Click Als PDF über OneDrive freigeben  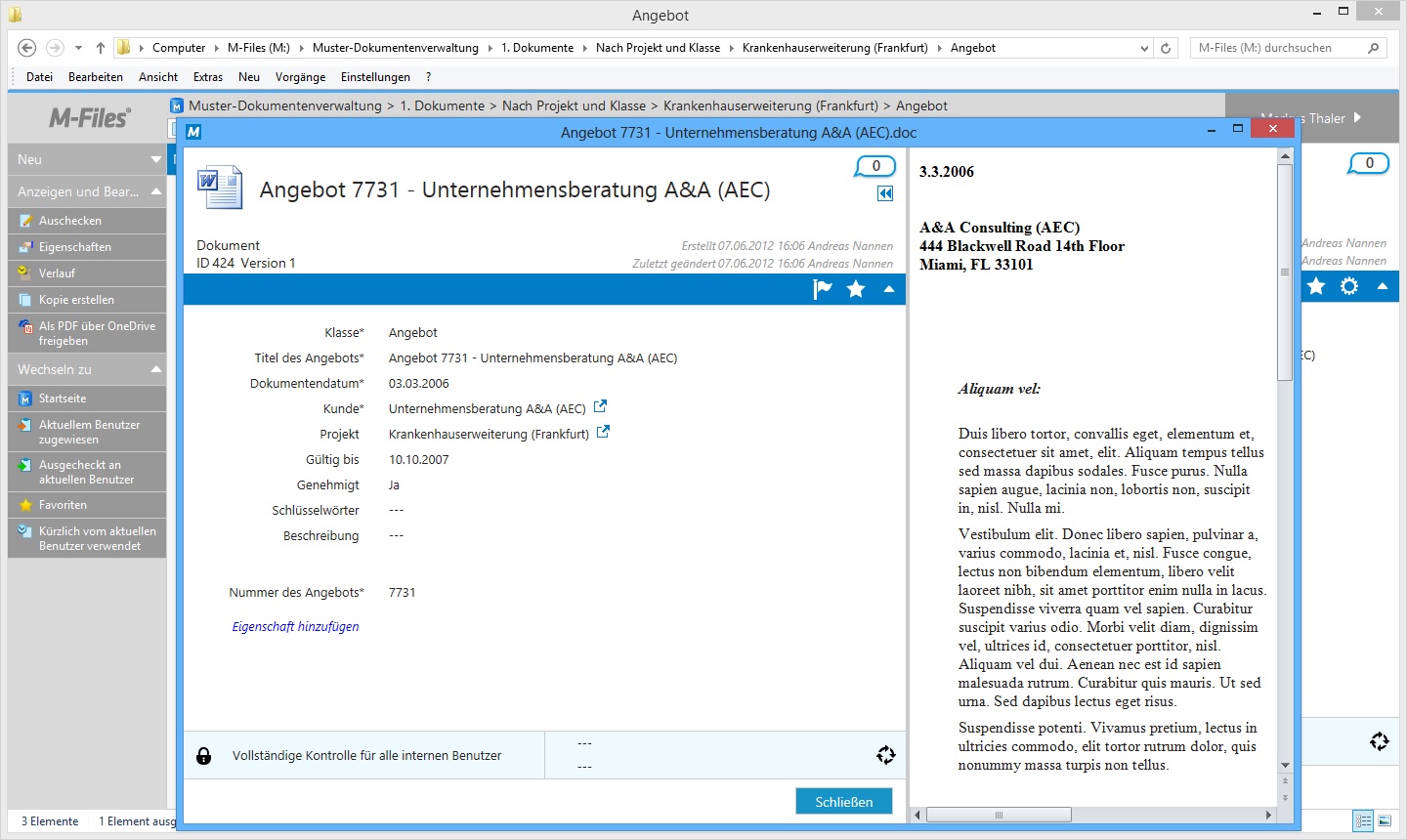pos(87,333)
